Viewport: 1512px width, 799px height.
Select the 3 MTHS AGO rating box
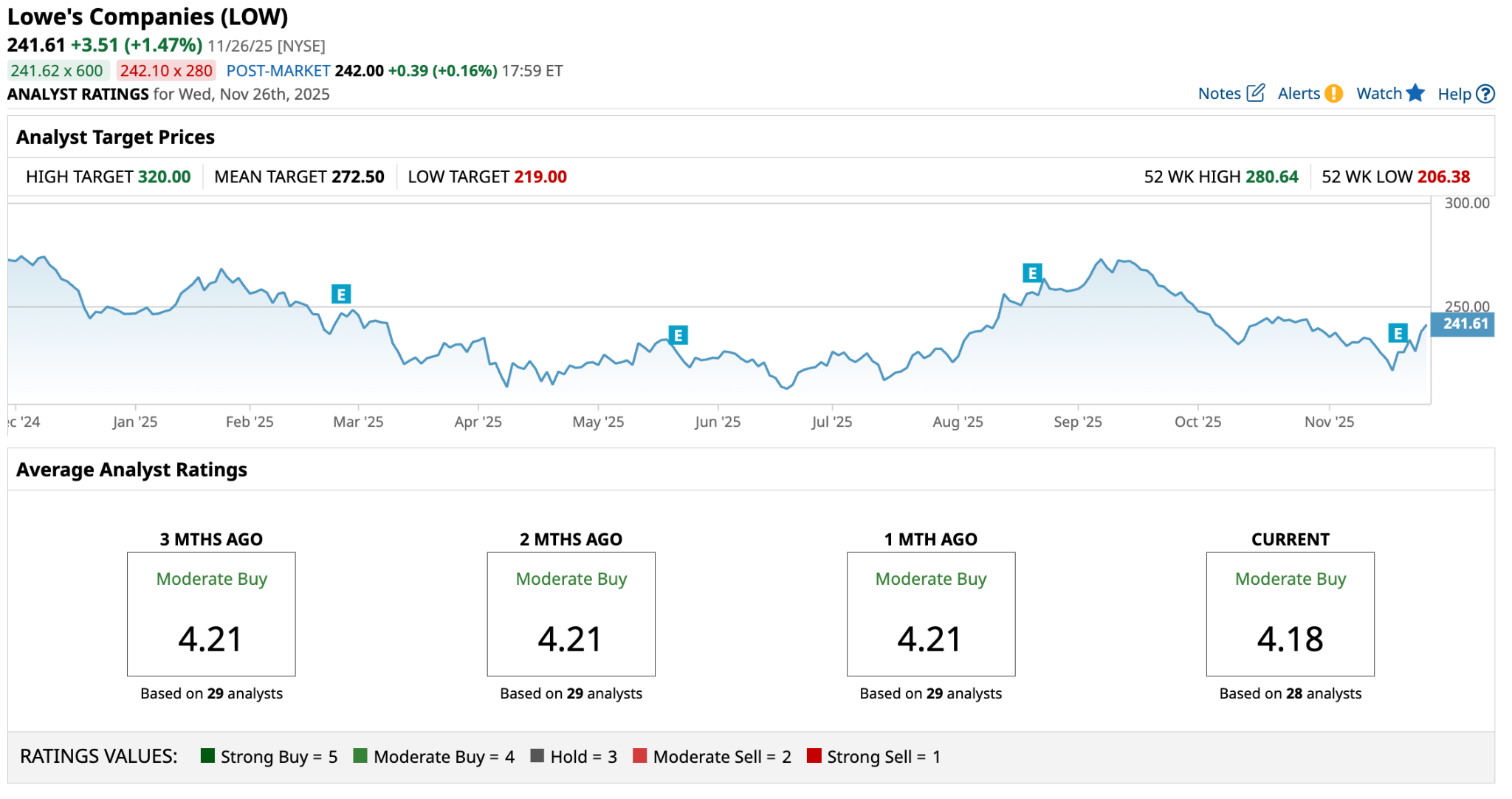click(211, 614)
